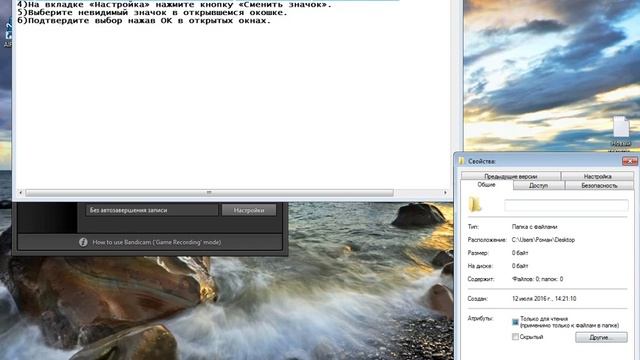Select the desktop file icon Новый
640x360 pixels.
coord(621,133)
